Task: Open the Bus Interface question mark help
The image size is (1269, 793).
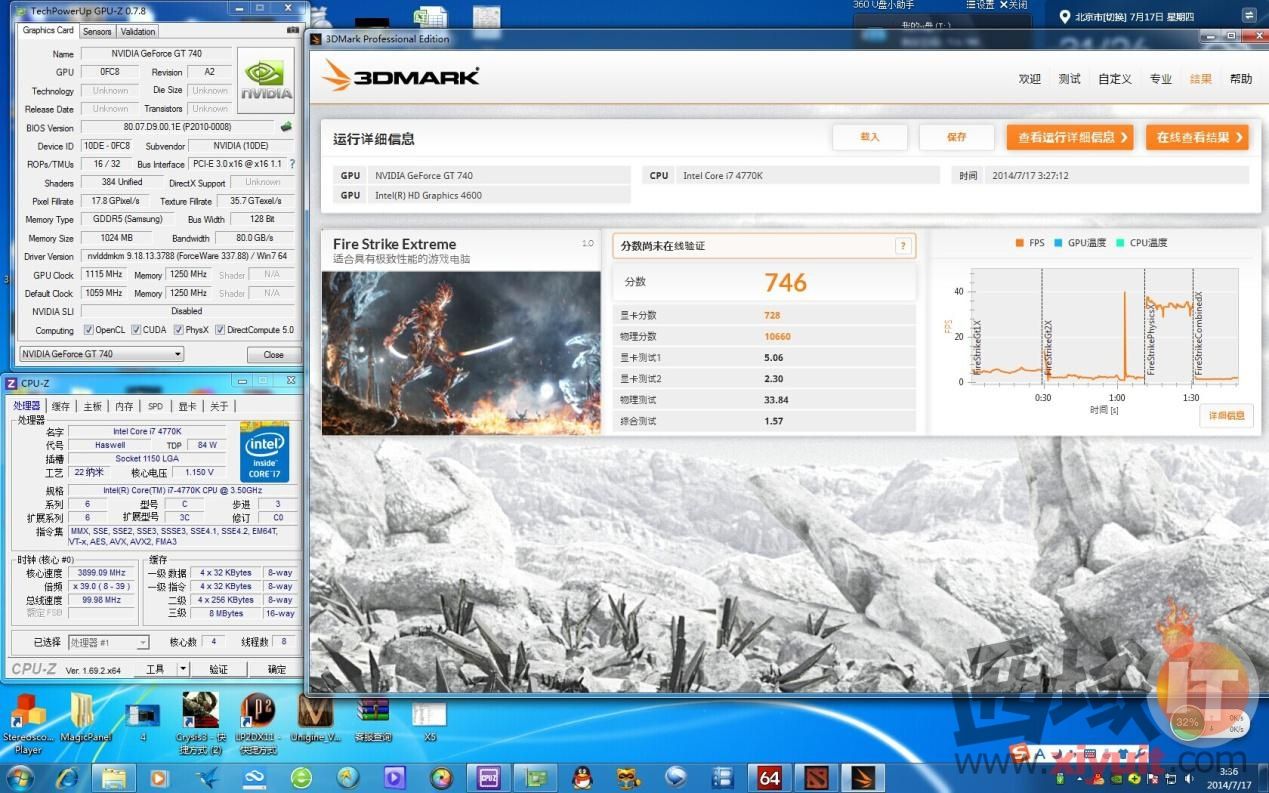Action: [x=292, y=164]
